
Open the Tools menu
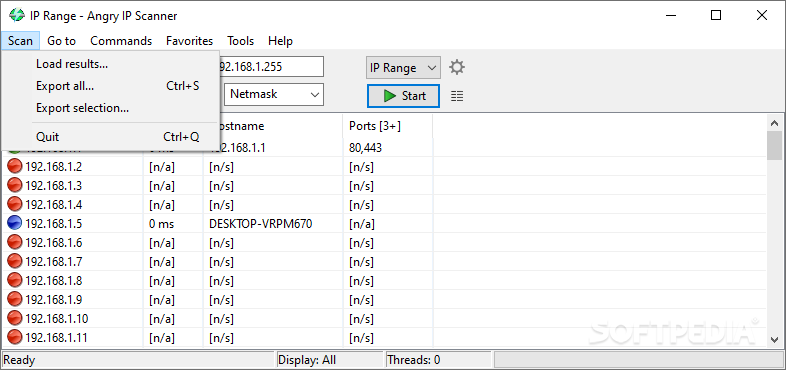pyautogui.click(x=240, y=41)
